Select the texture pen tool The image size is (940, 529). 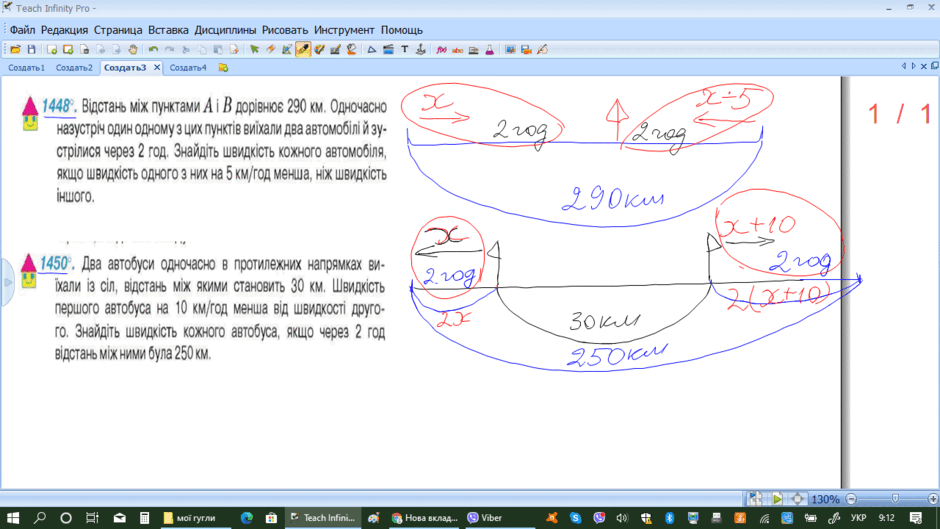tap(336, 50)
